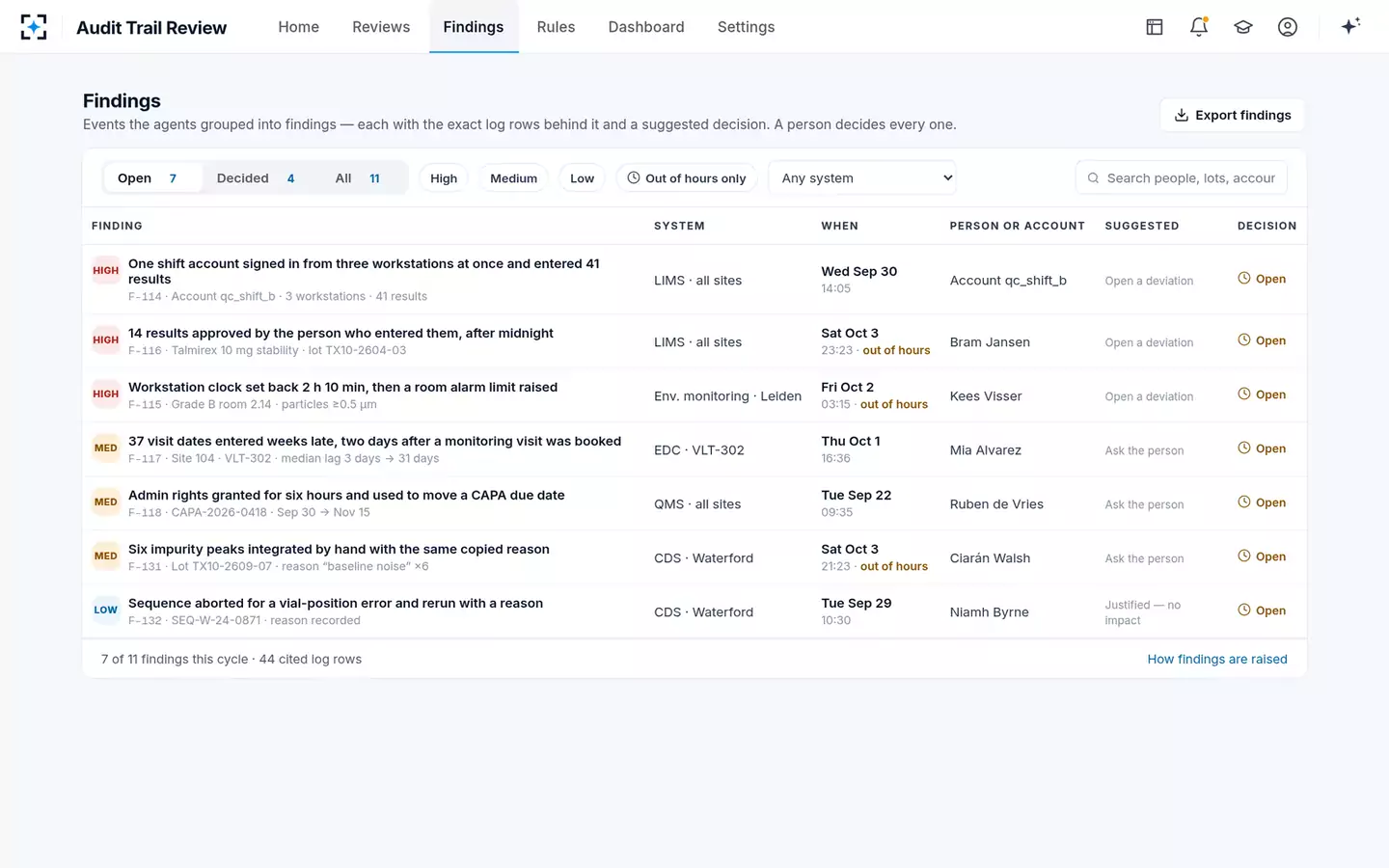Enable the Out of hours only filter

pyautogui.click(x=687, y=178)
